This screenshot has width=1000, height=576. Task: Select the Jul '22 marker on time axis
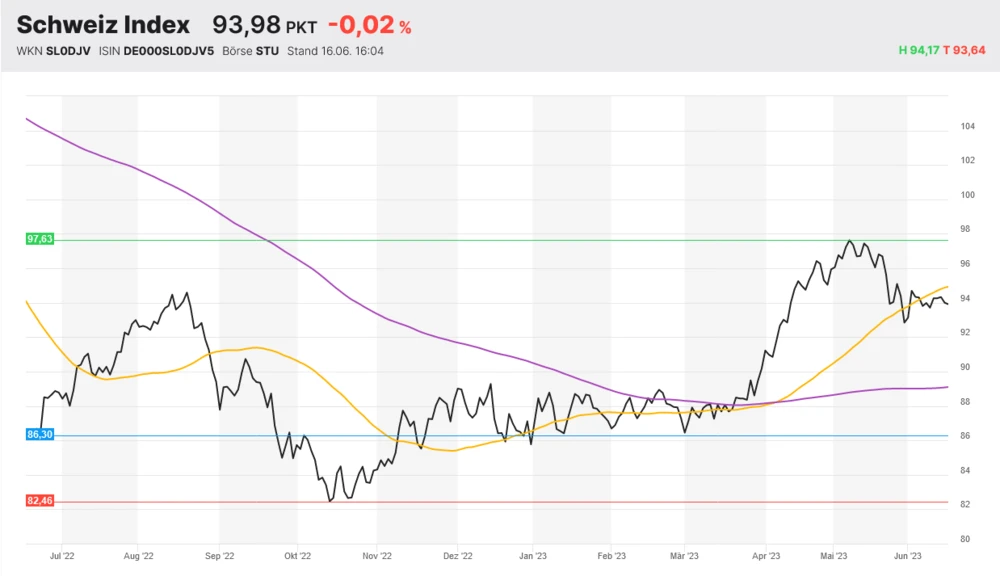coord(62,556)
